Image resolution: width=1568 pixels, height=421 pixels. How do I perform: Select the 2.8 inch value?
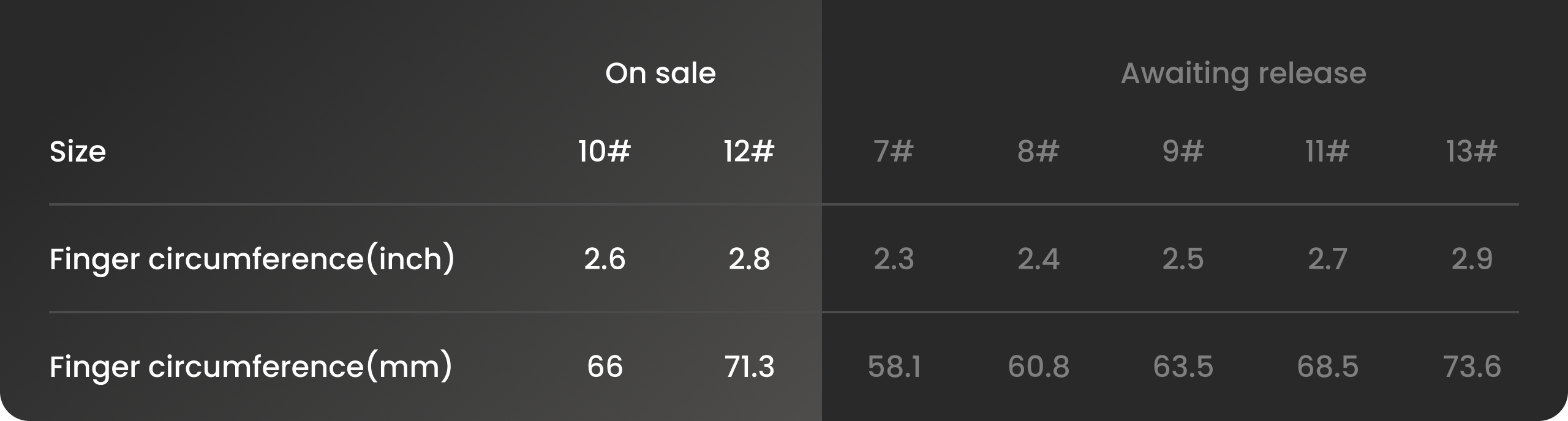(x=749, y=259)
